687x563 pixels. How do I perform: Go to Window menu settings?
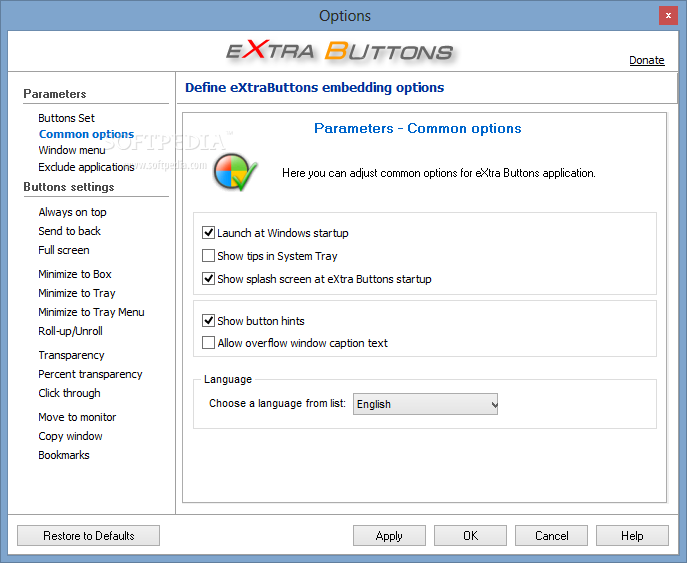[72, 150]
